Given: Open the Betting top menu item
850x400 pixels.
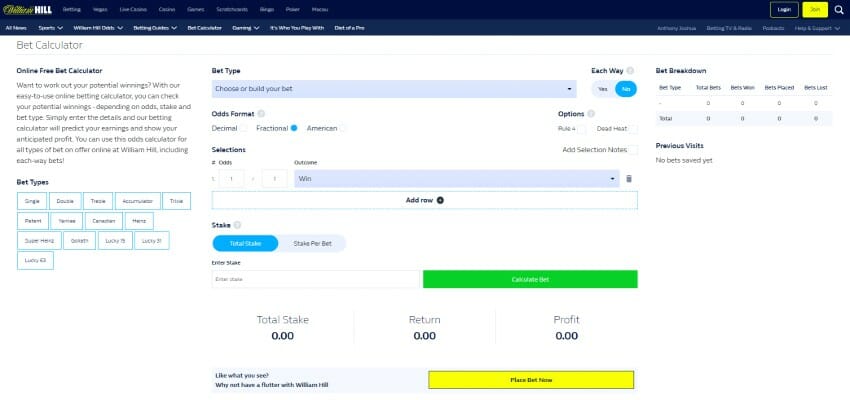Looking at the screenshot, I should click(72, 10).
